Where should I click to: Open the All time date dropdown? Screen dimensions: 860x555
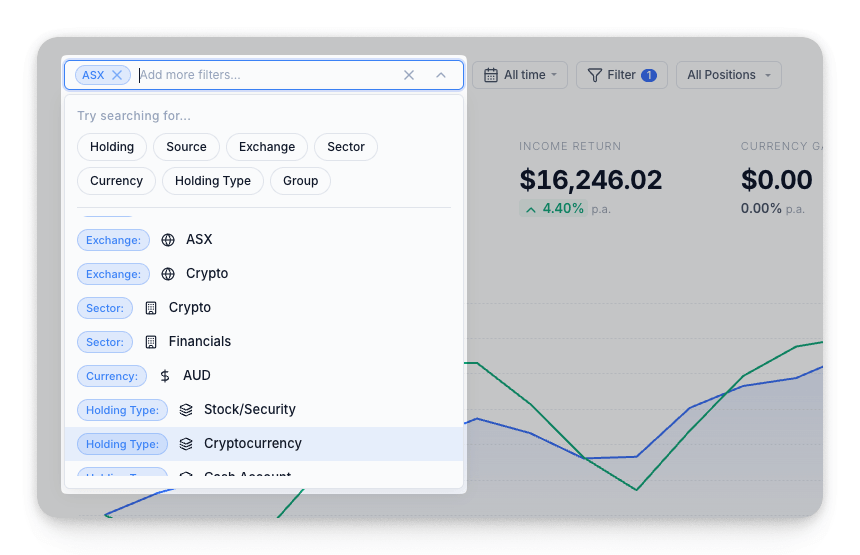(520, 75)
